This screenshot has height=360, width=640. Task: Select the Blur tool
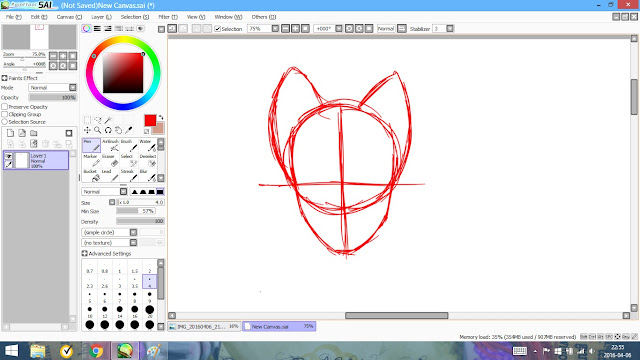click(147, 176)
